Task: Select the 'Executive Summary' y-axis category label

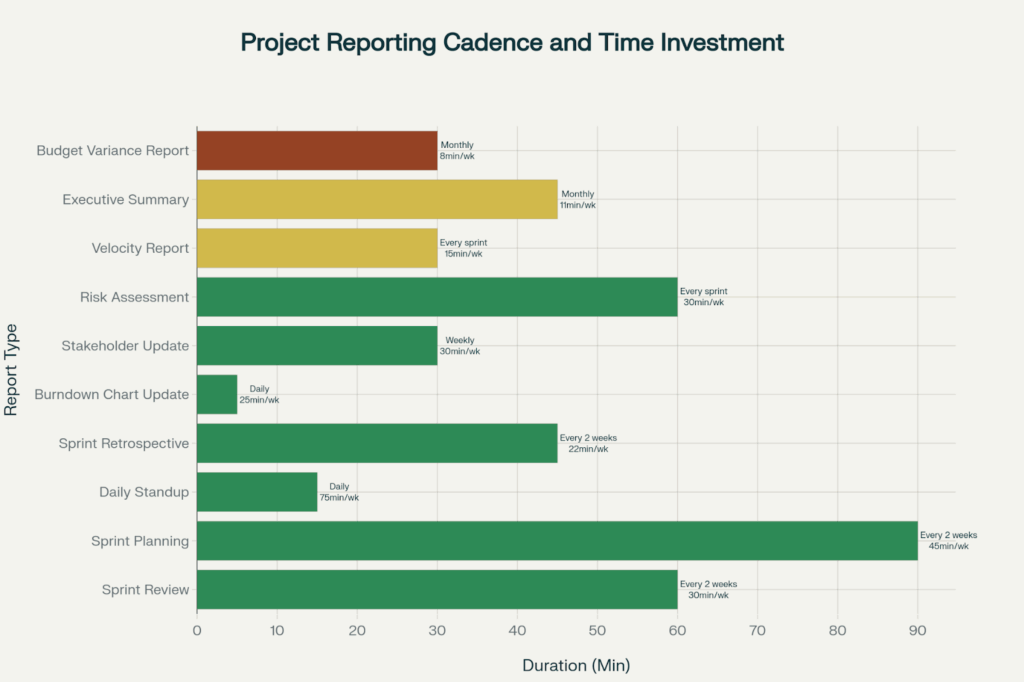Action: tap(125, 200)
